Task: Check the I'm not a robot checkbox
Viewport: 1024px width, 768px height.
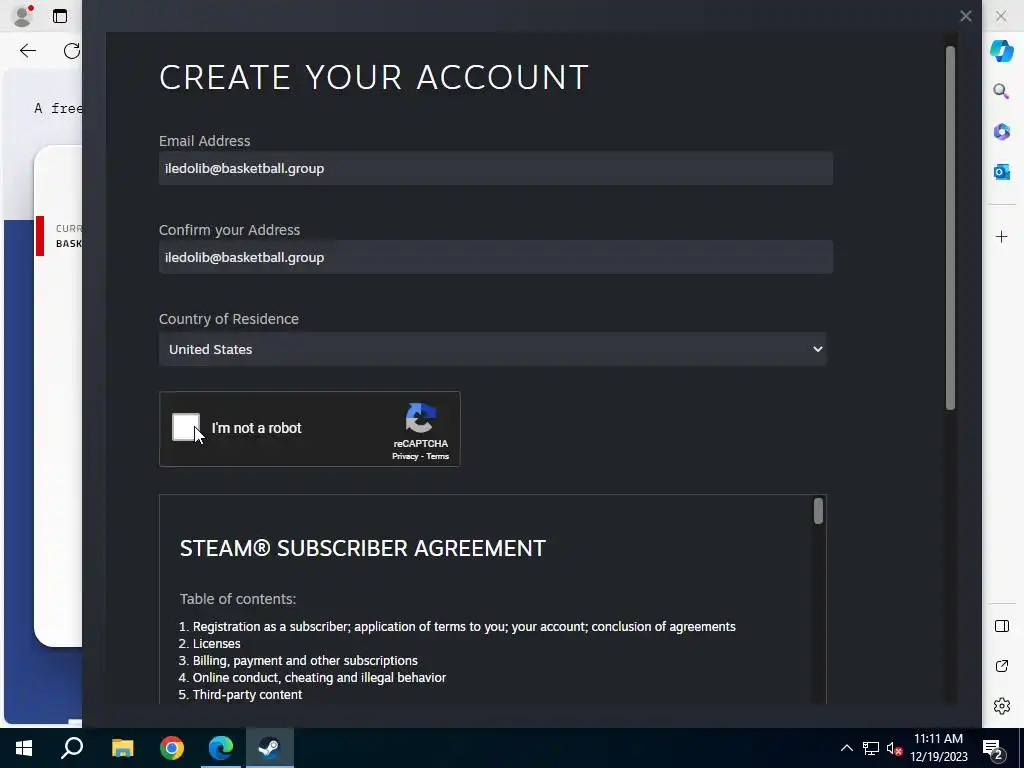Action: tap(185, 428)
